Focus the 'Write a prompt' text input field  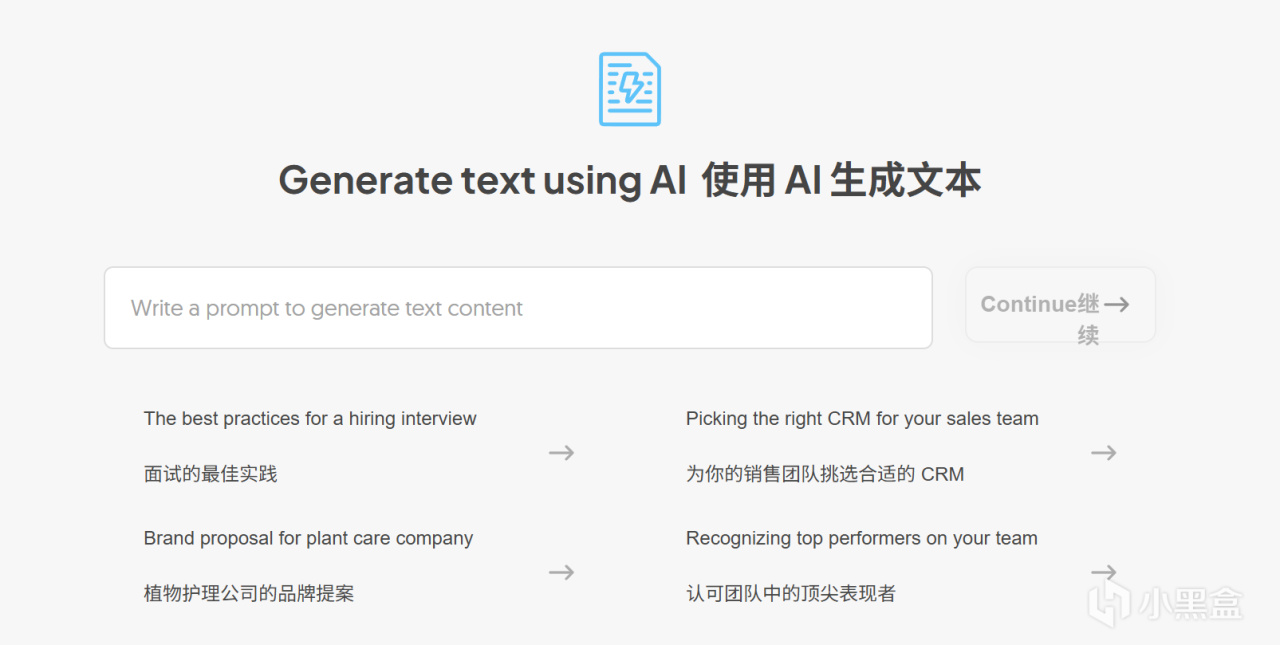tap(518, 308)
